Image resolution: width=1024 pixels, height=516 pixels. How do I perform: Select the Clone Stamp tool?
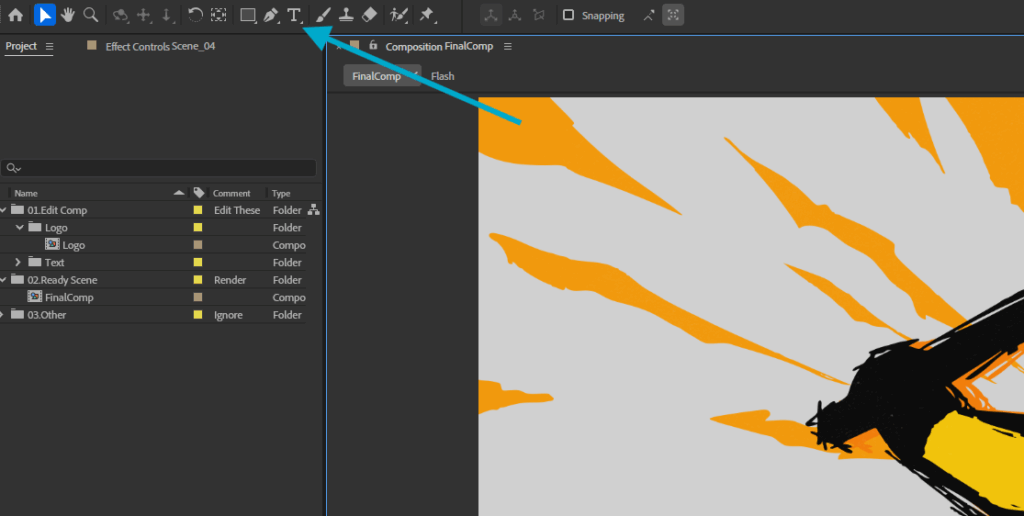[x=346, y=15]
